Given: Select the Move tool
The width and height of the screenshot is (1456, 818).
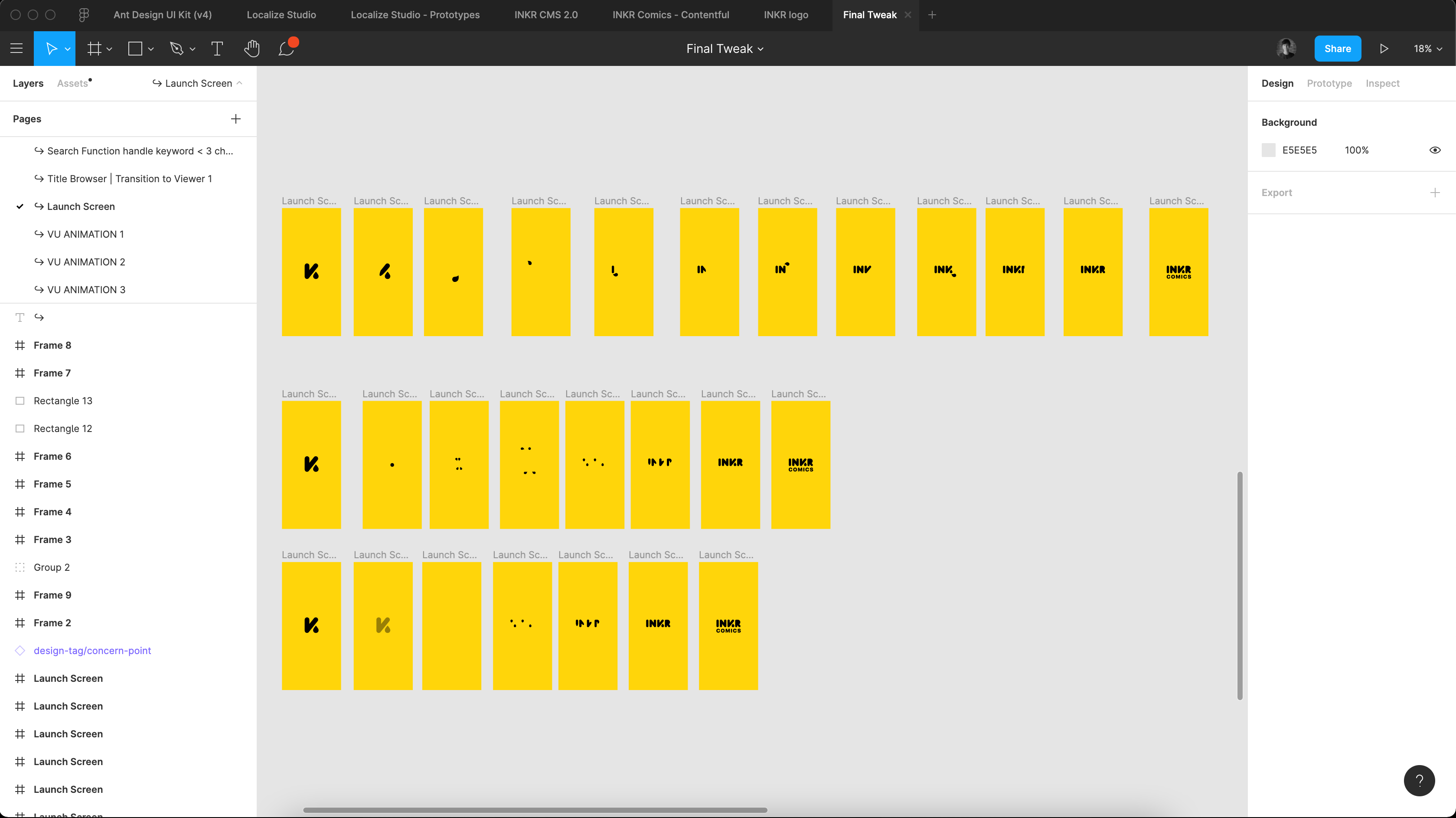Looking at the screenshot, I should (x=51, y=49).
